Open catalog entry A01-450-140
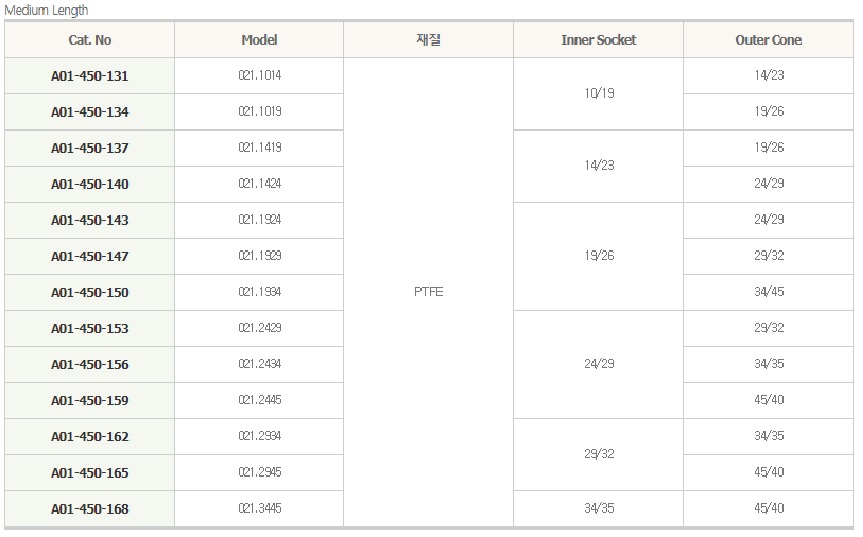The height and width of the screenshot is (537, 863). 89,184
